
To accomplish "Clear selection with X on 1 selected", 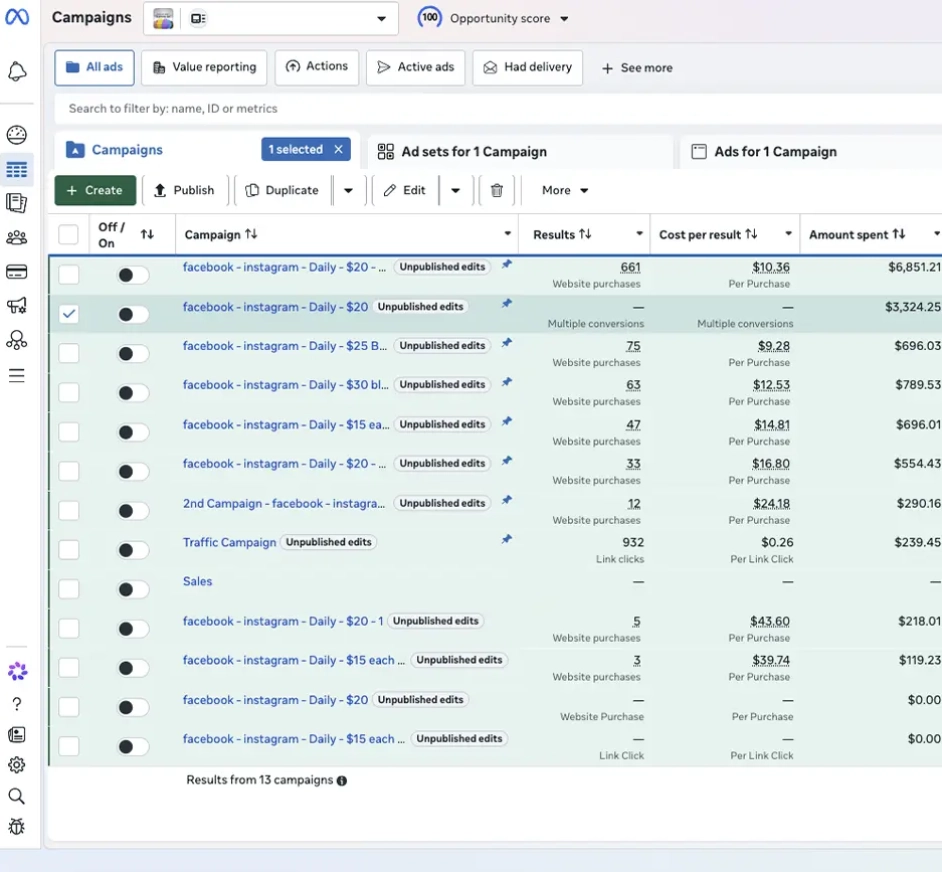I will coord(339,149).
